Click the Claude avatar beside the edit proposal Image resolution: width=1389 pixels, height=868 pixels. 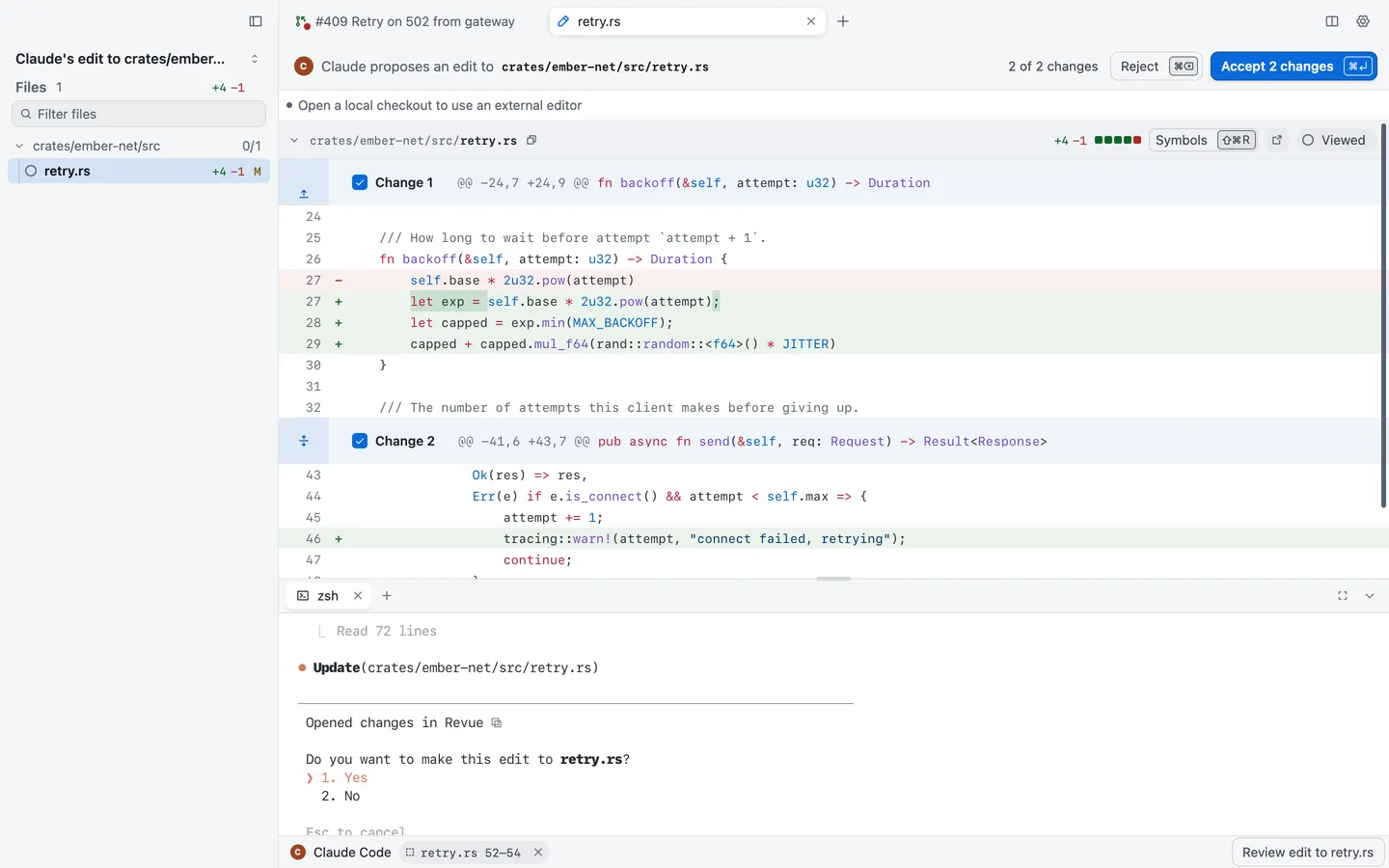(304, 66)
